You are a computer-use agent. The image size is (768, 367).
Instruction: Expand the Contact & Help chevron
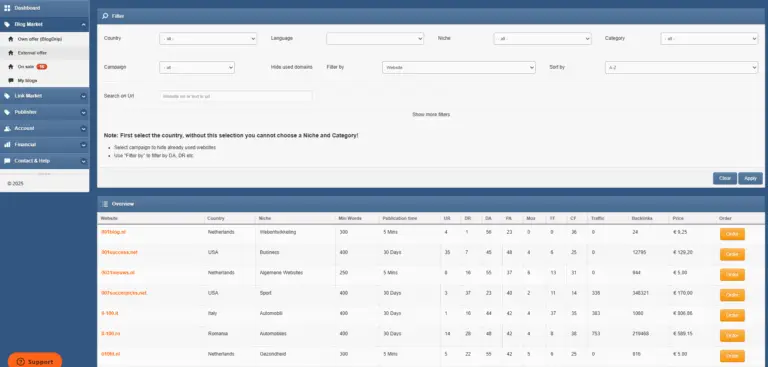click(x=83, y=161)
